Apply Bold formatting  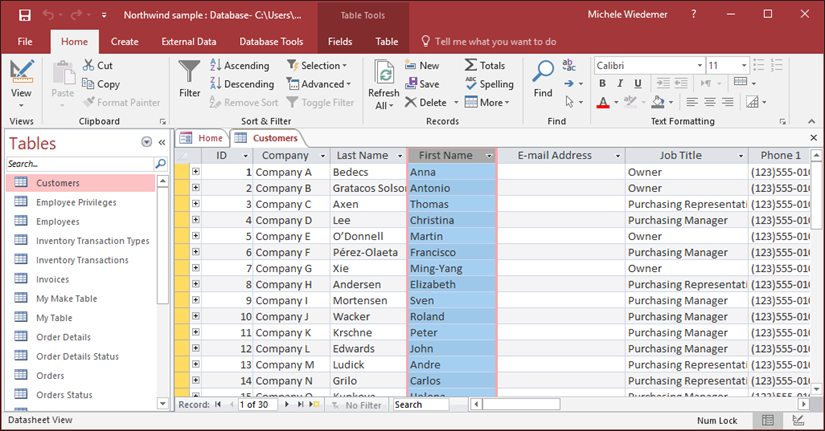(x=602, y=83)
